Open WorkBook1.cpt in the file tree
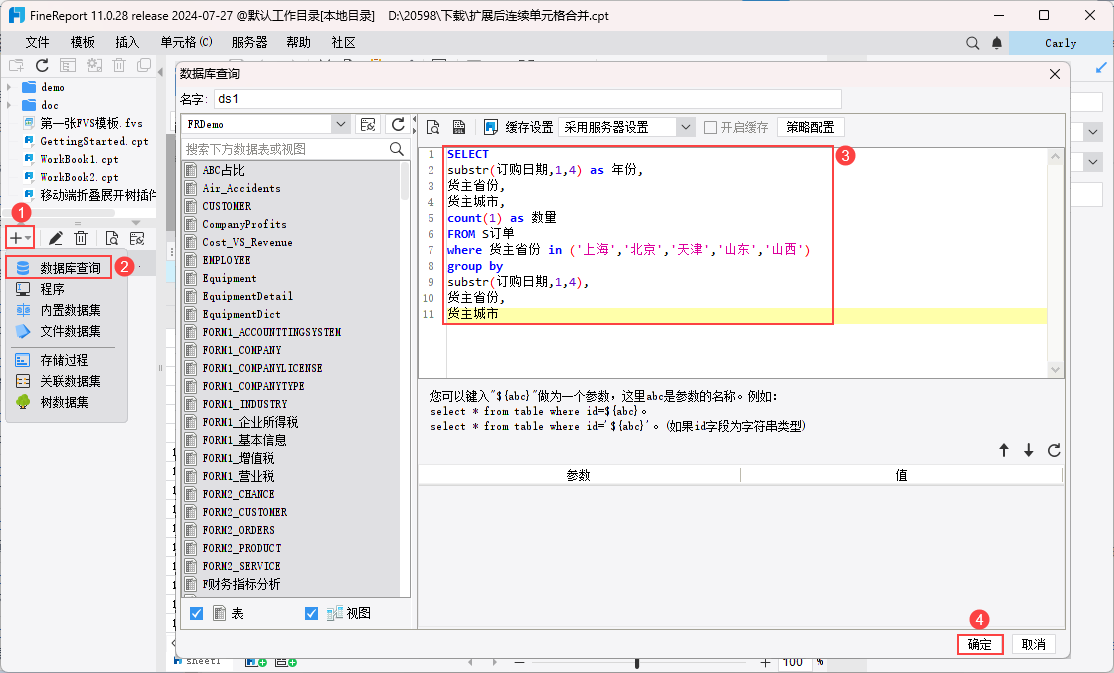 [80, 159]
